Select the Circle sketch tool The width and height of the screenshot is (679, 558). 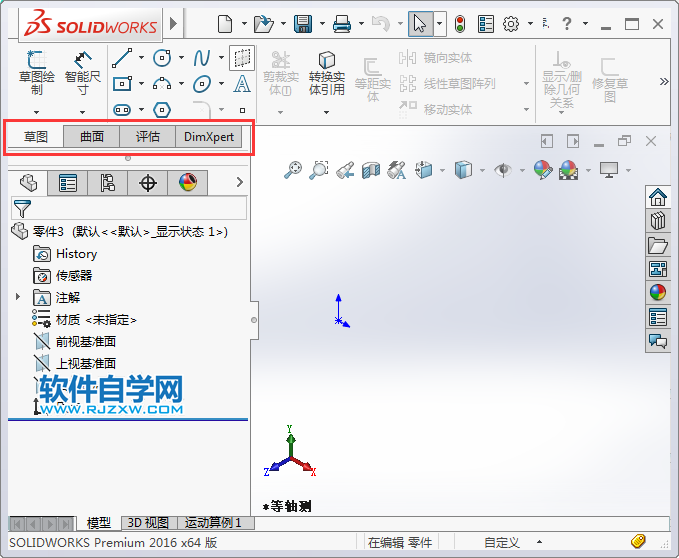pyautogui.click(x=162, y=58)
